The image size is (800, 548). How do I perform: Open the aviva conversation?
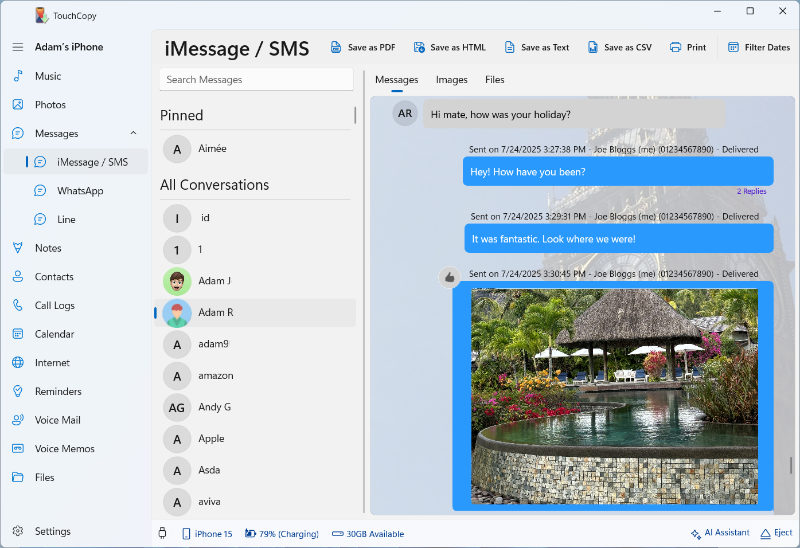tap(255, 502)
